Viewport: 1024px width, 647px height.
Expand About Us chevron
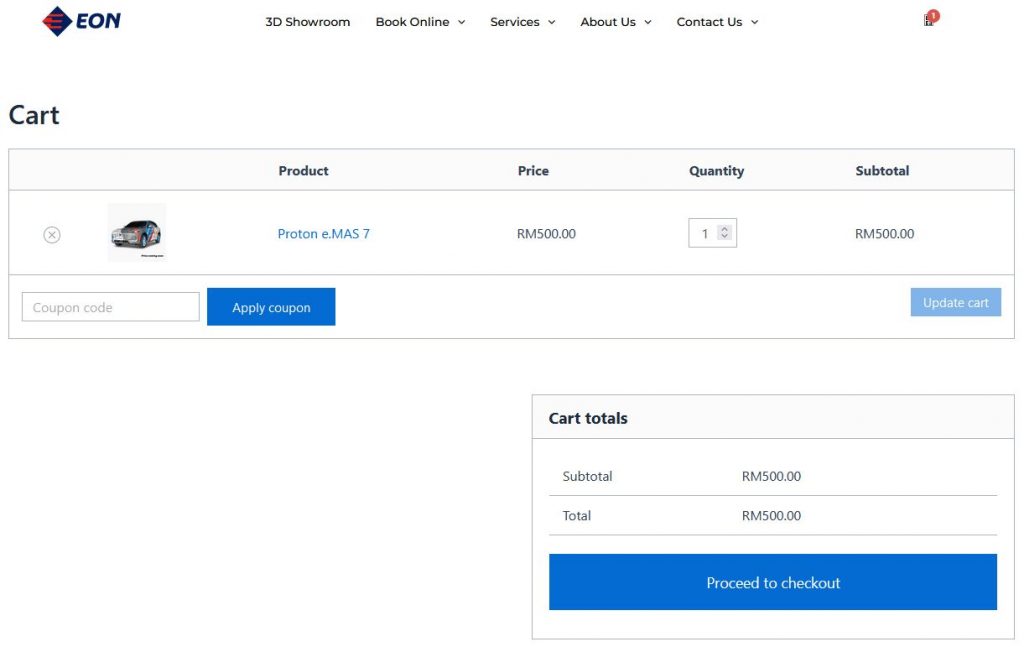tap(648, 22)
